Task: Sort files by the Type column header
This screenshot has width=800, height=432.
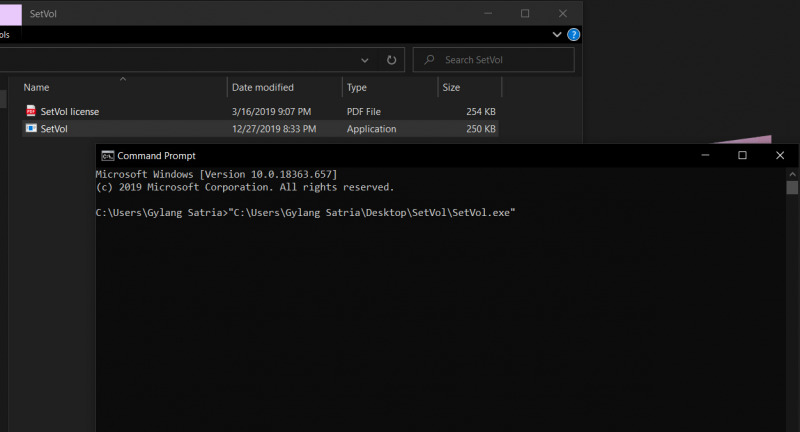Action: coord(357,88)
